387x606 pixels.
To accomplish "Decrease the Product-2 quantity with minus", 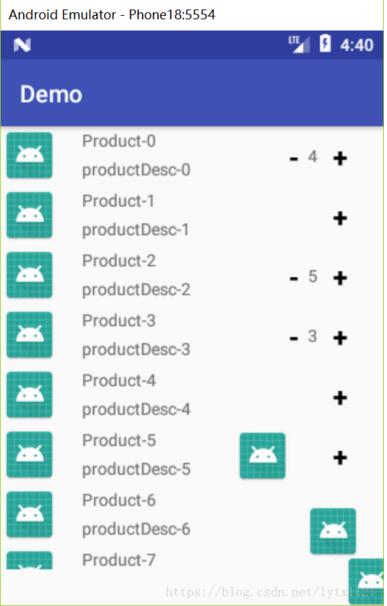I will [x=294, y=279].
